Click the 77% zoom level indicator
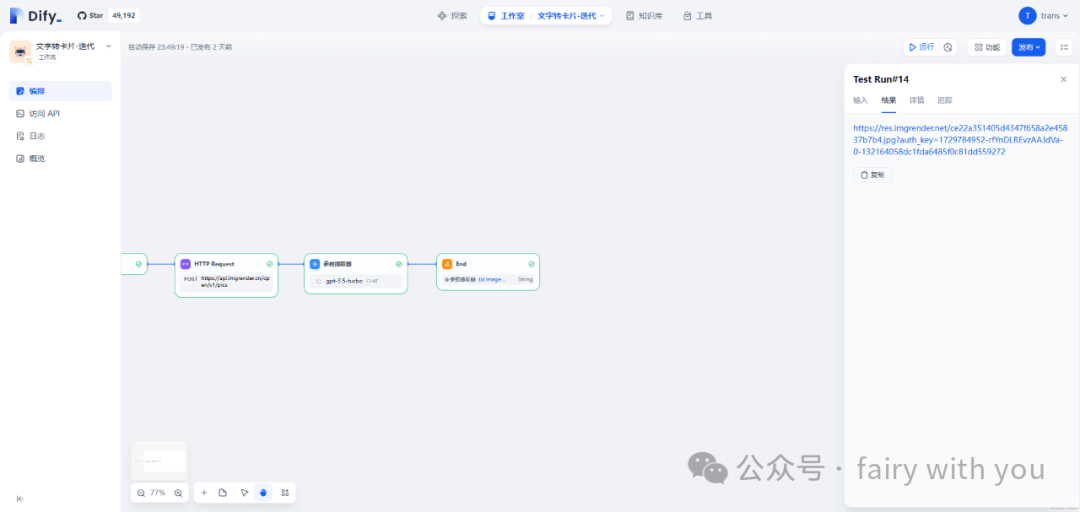The image size is (1080, 512). coord(158,493)
